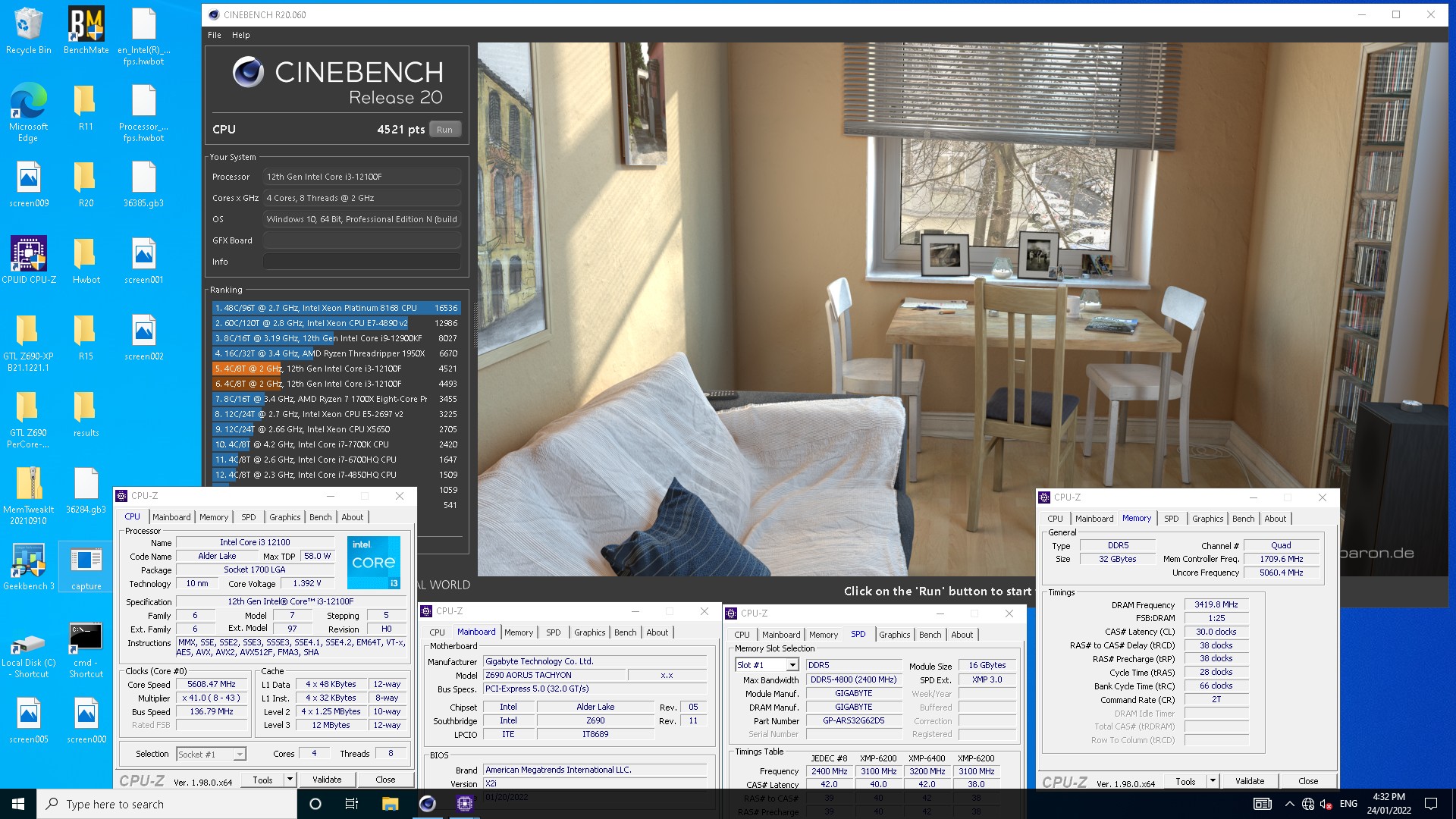Image resolution: width=1456 pixels, height=819 pixels.
Task: Click Validate in left CPU-Z window
Action: click(327, 780)
